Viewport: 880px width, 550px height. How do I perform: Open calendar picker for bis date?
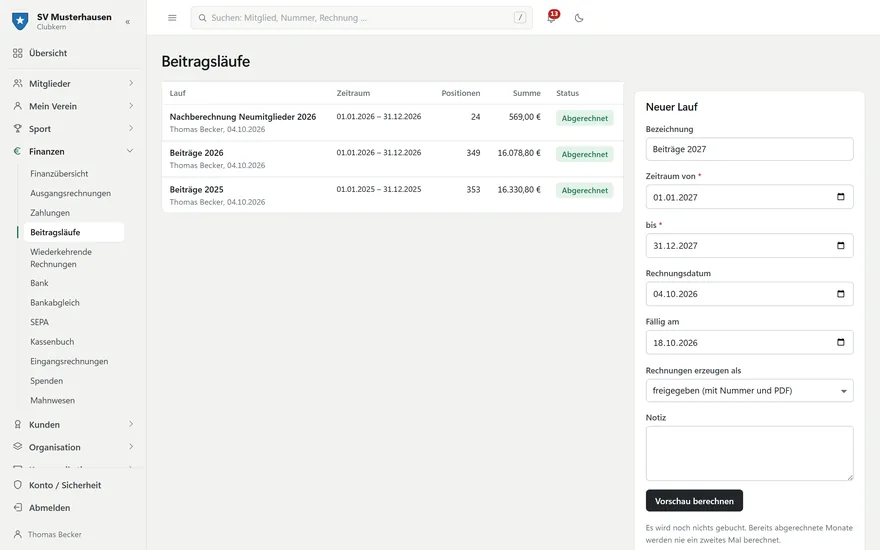click(840, 245)
